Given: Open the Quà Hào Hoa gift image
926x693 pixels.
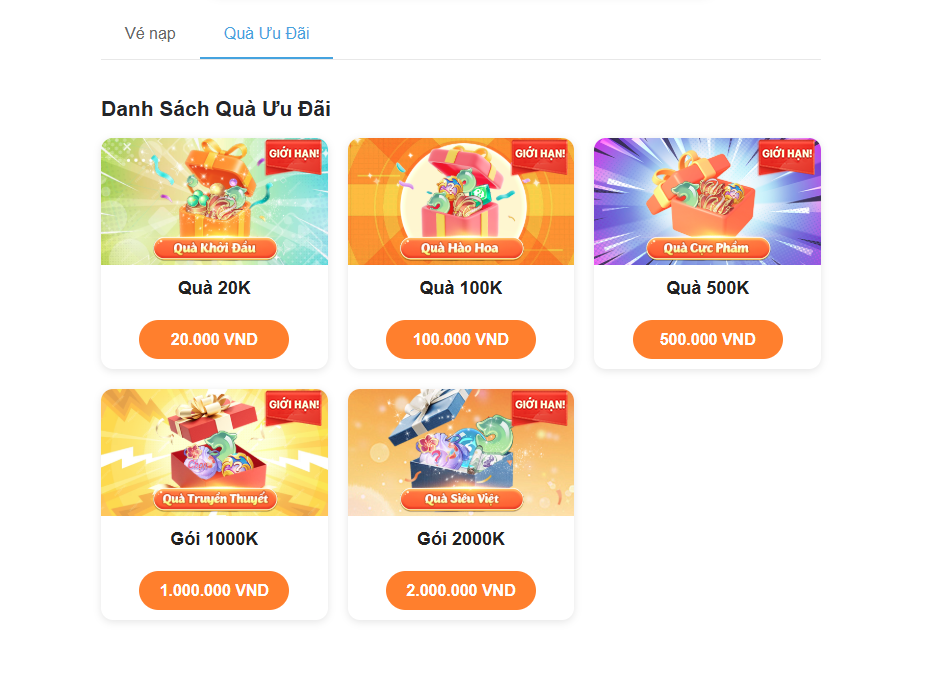Looking at the screenshot, I should point(461,201).
